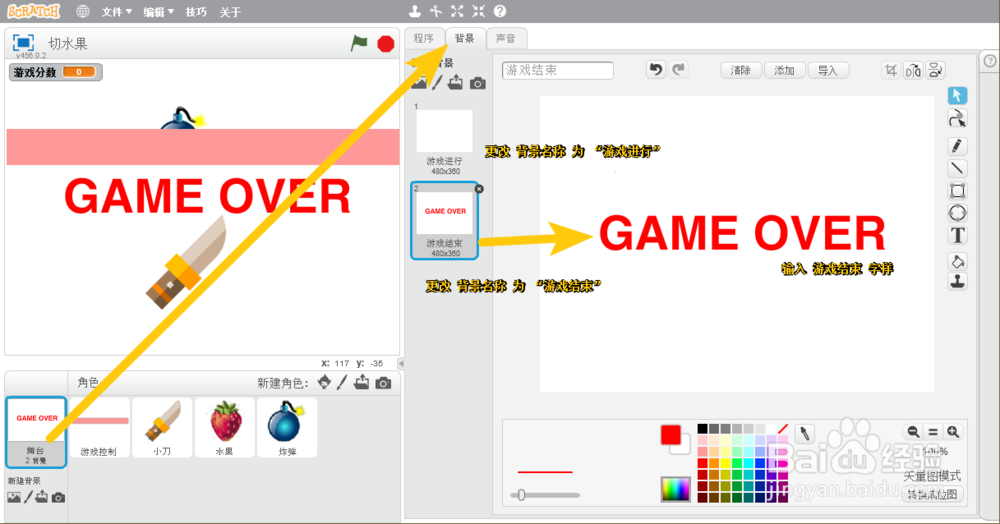Select the 炸弹 bomb sprite
The image size is (1000, 524).
287,428
